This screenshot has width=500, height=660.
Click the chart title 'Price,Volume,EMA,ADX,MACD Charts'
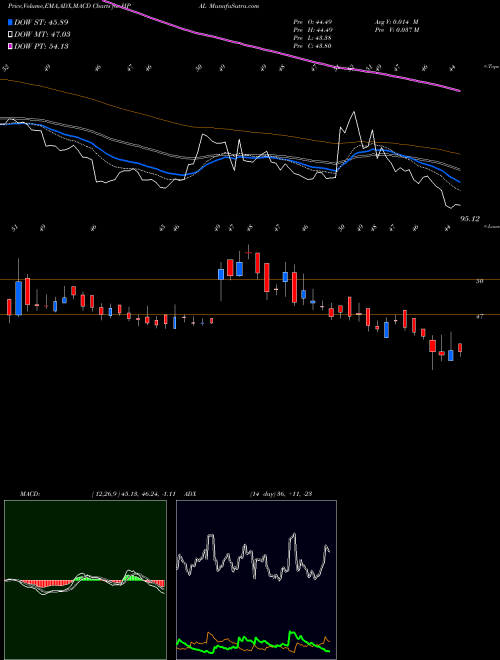click(x=61, y=6)
